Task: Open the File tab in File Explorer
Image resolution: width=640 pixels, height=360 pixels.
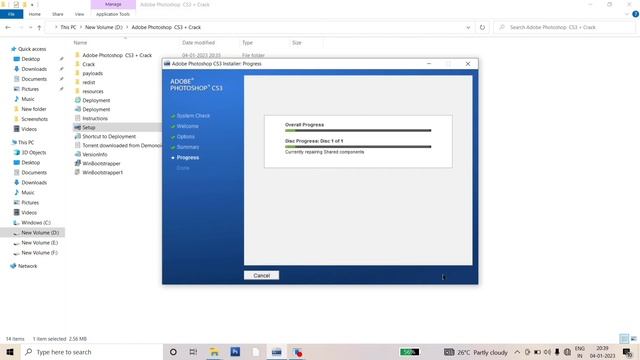Action: pyautogui.click(x=11, y=14)
